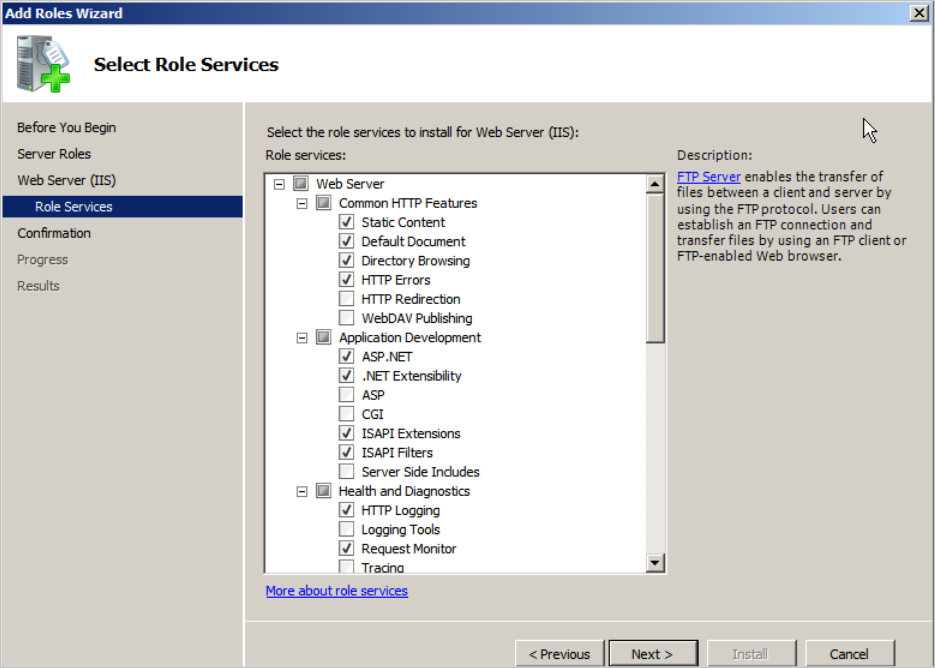Enable the Tracing checkbox

[x=346, y=567]
